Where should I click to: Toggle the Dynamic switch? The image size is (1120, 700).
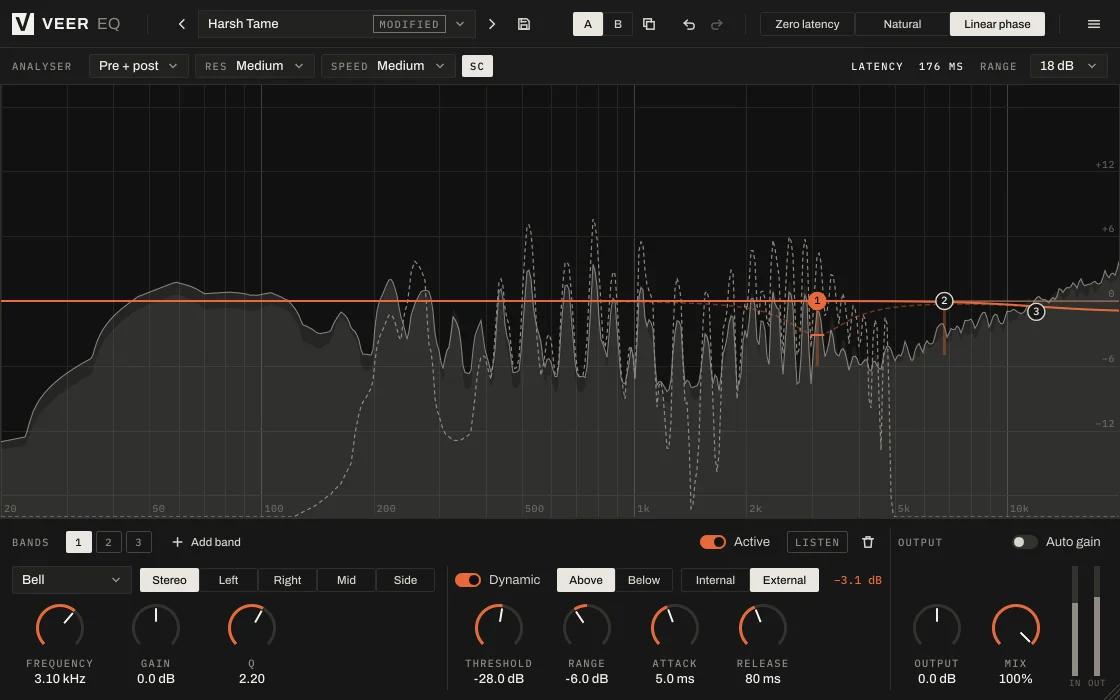point(468,580)
